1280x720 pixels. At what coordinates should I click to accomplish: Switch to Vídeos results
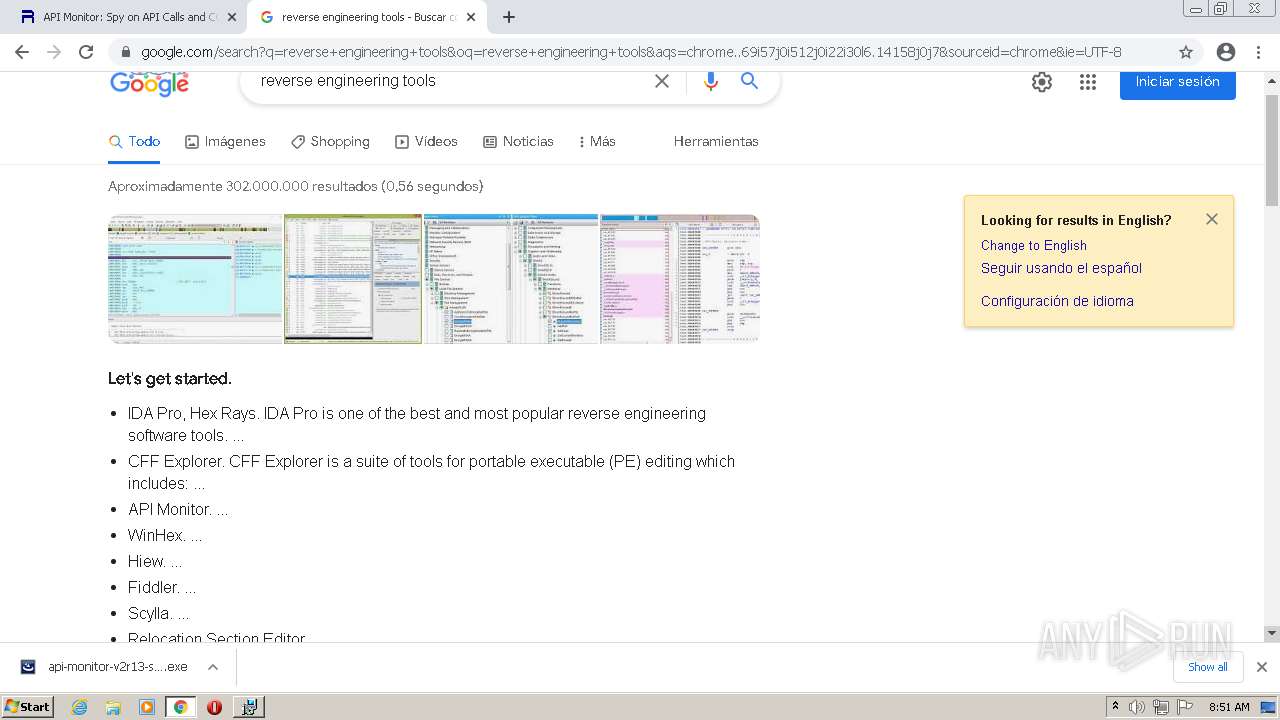point(426,141)
